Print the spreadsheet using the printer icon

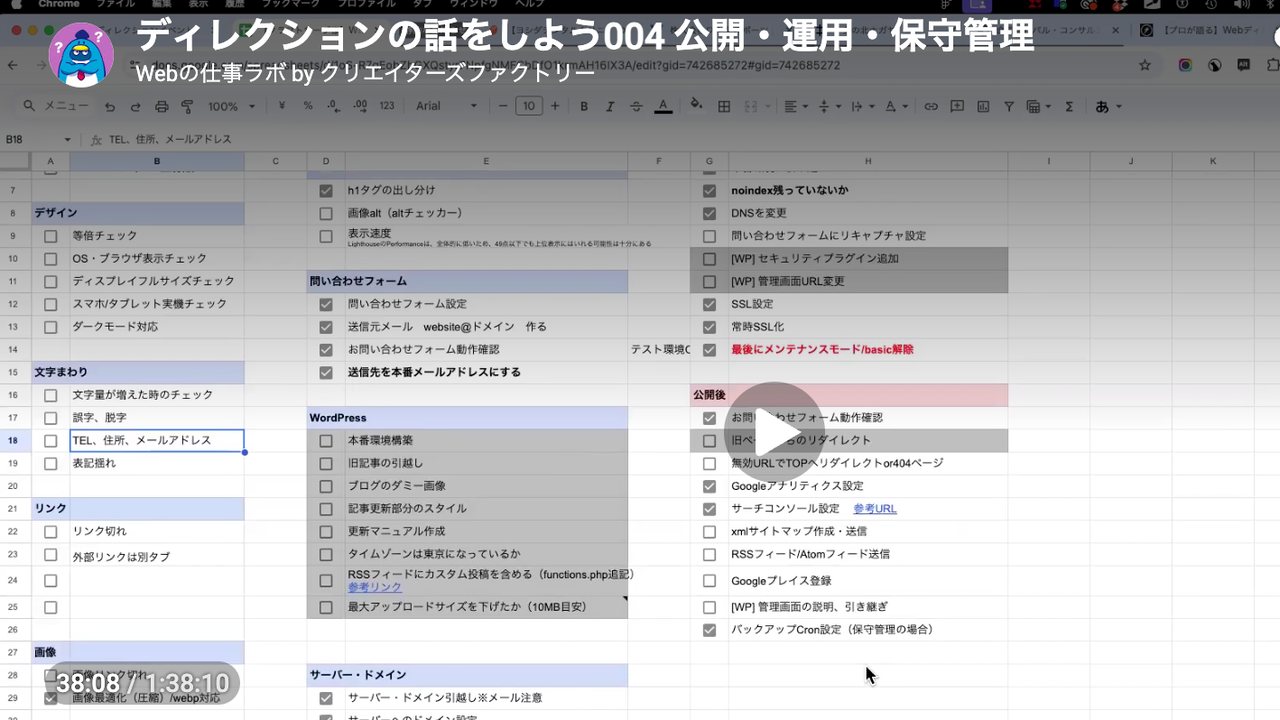point(161,106)
